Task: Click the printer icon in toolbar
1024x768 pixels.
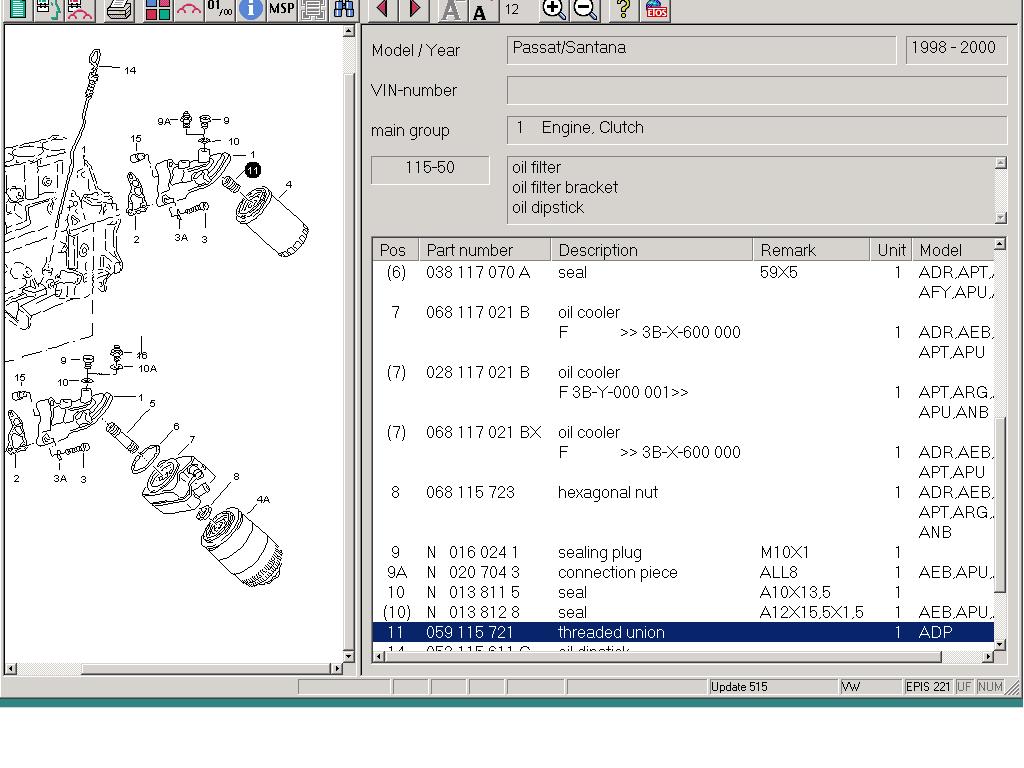Action: (119, 10)
